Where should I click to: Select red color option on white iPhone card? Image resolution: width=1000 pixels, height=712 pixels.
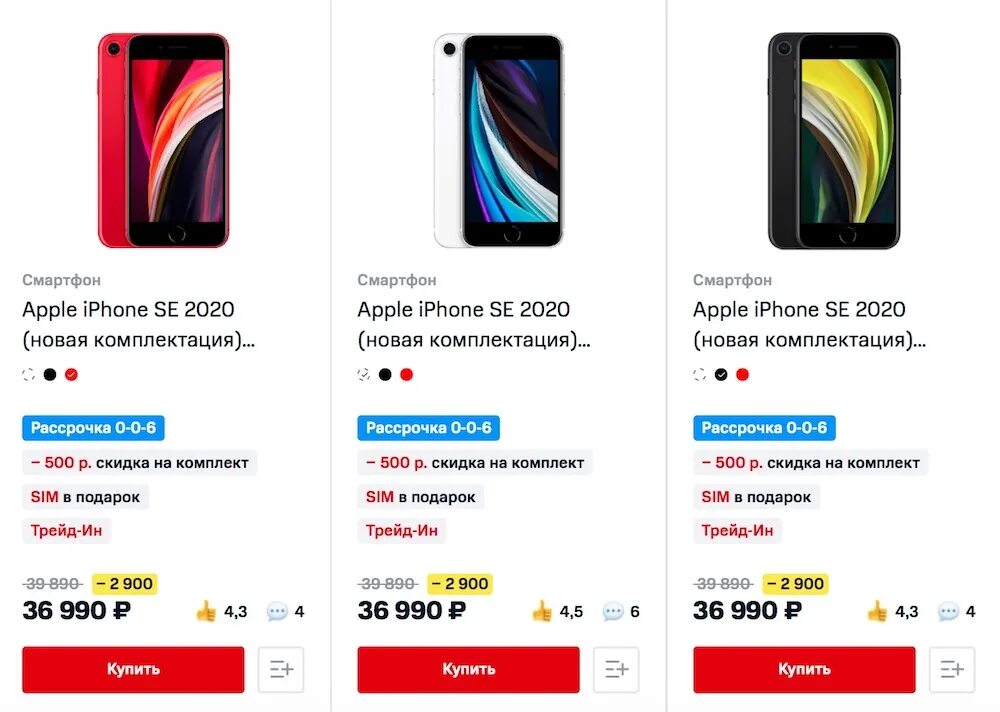click(x=406, y=375)
